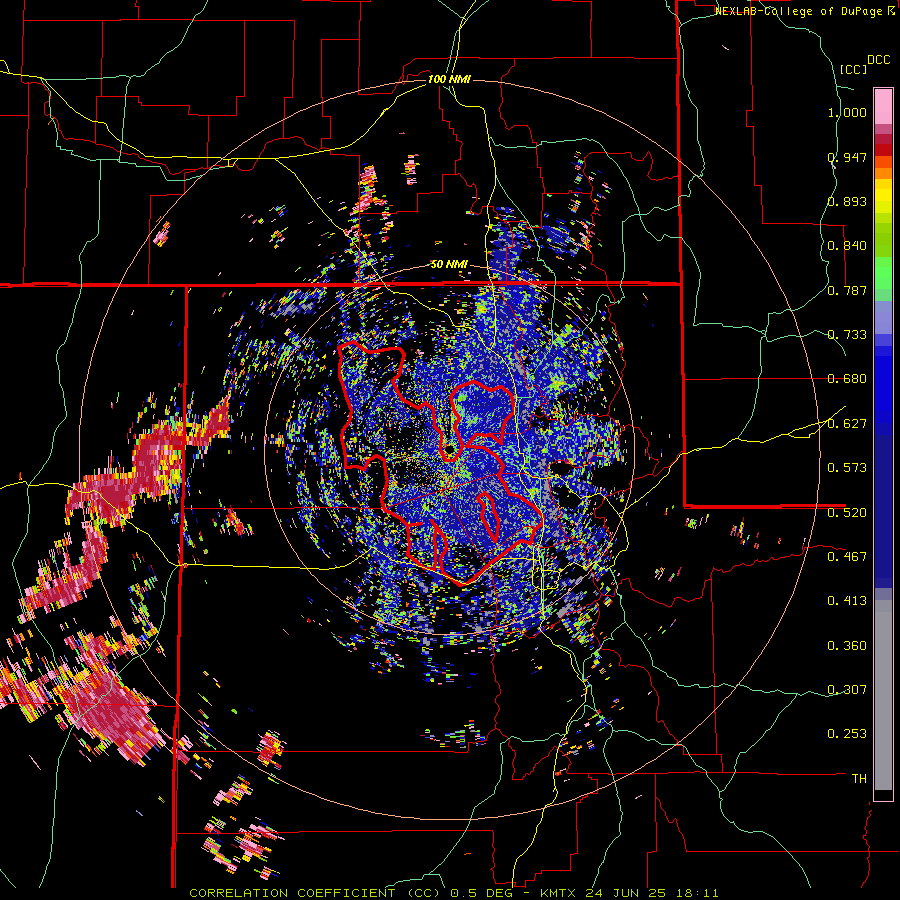Click the TH threshold label on the legend
This screenshot has width=900, height=900.
(859, 778)
